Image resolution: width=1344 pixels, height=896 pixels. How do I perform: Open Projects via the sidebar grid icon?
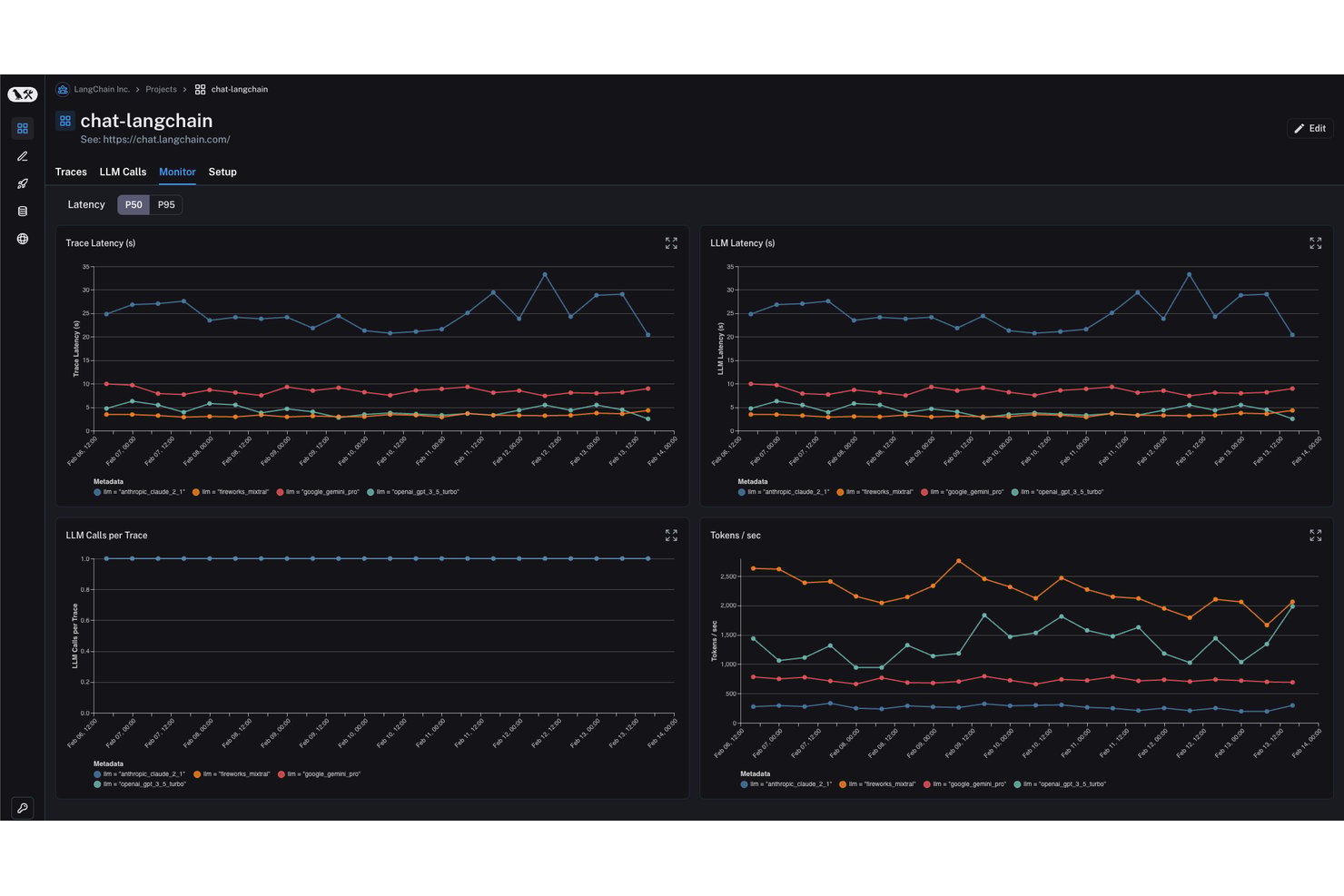[23, 129]
